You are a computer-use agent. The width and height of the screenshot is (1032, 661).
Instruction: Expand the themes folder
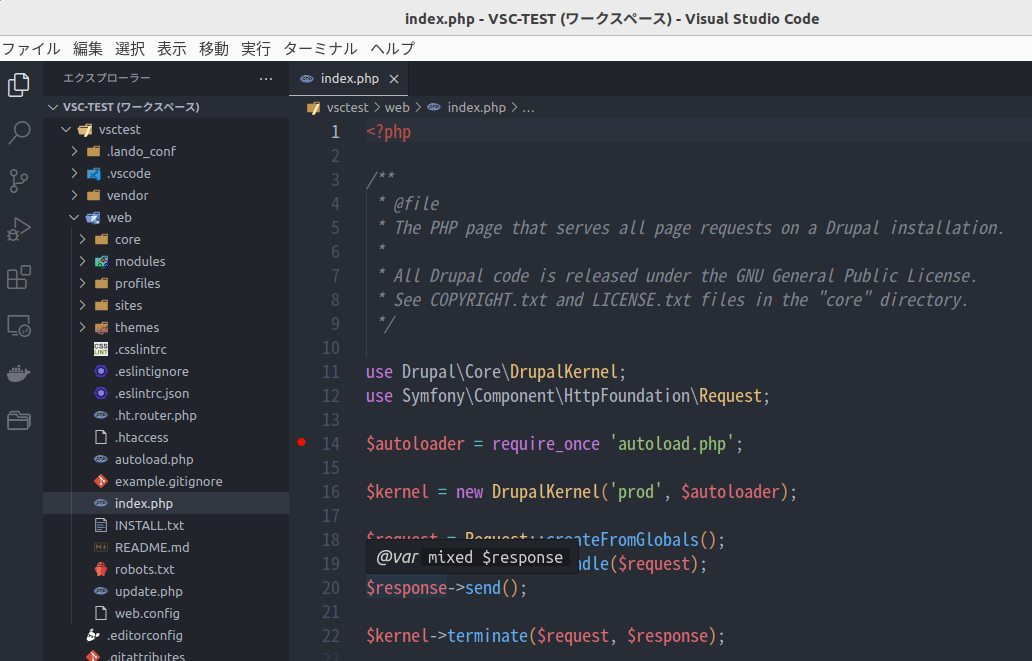tap(82, 327)
